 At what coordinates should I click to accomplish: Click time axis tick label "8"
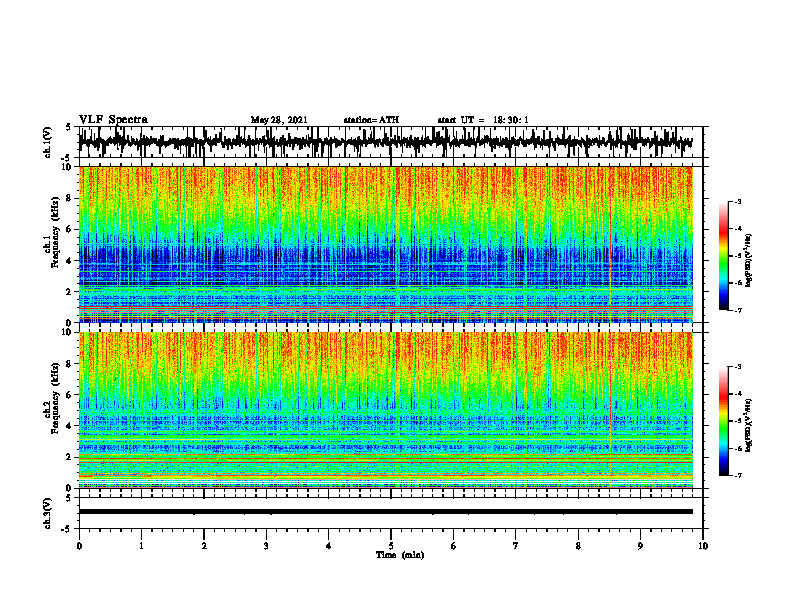(578, 546)
